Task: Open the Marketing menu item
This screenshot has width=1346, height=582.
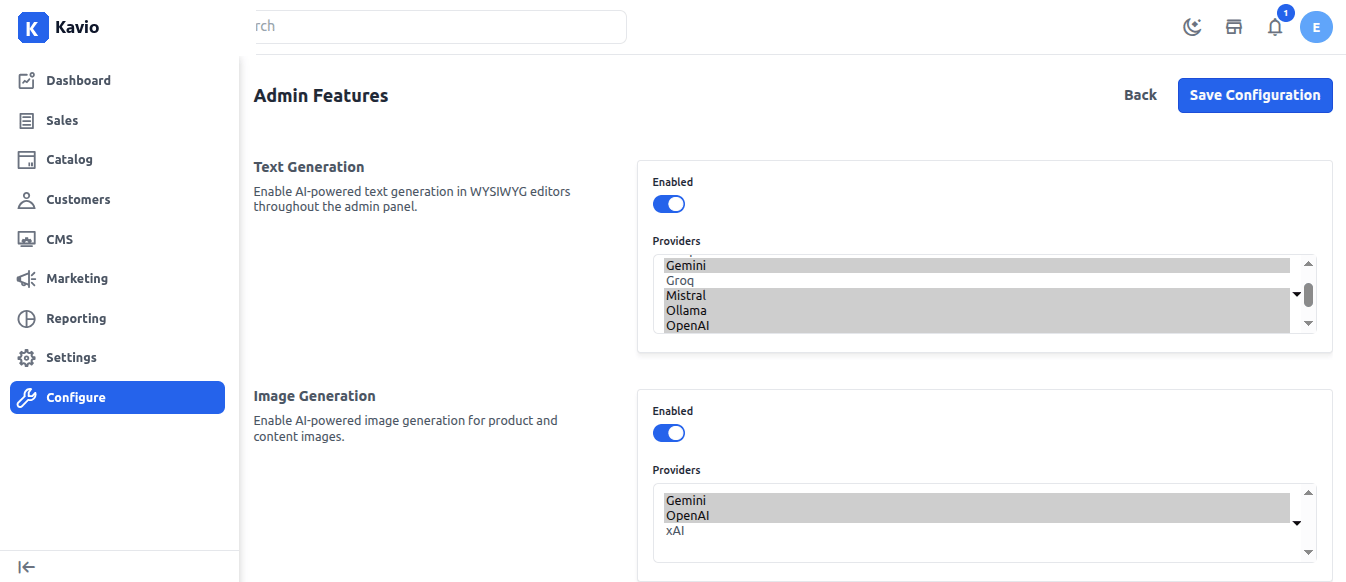Action: (x=117, y=279)
